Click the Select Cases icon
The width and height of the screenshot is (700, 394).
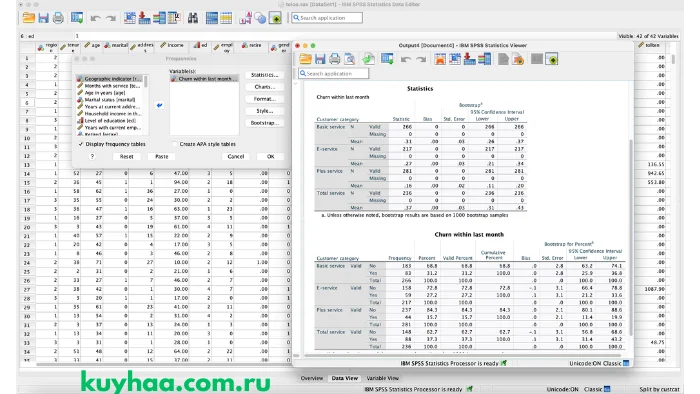pos(226,18)
